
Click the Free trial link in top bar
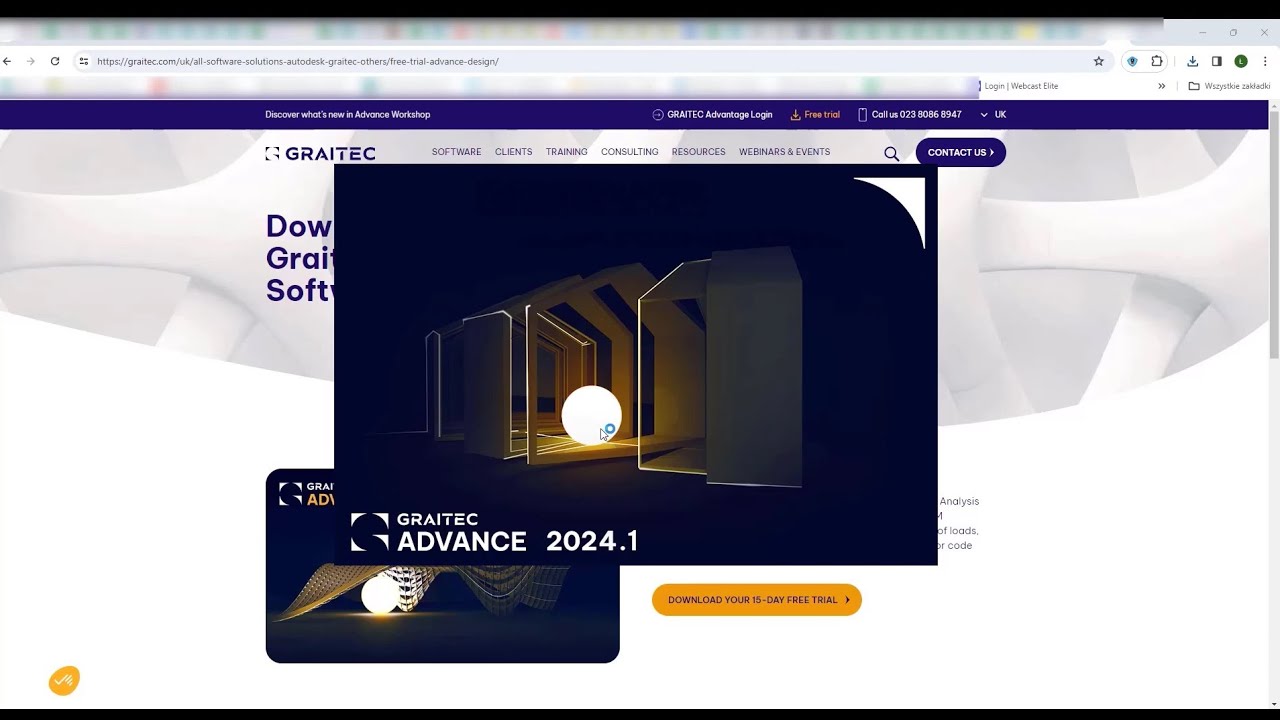click(815, 114)
